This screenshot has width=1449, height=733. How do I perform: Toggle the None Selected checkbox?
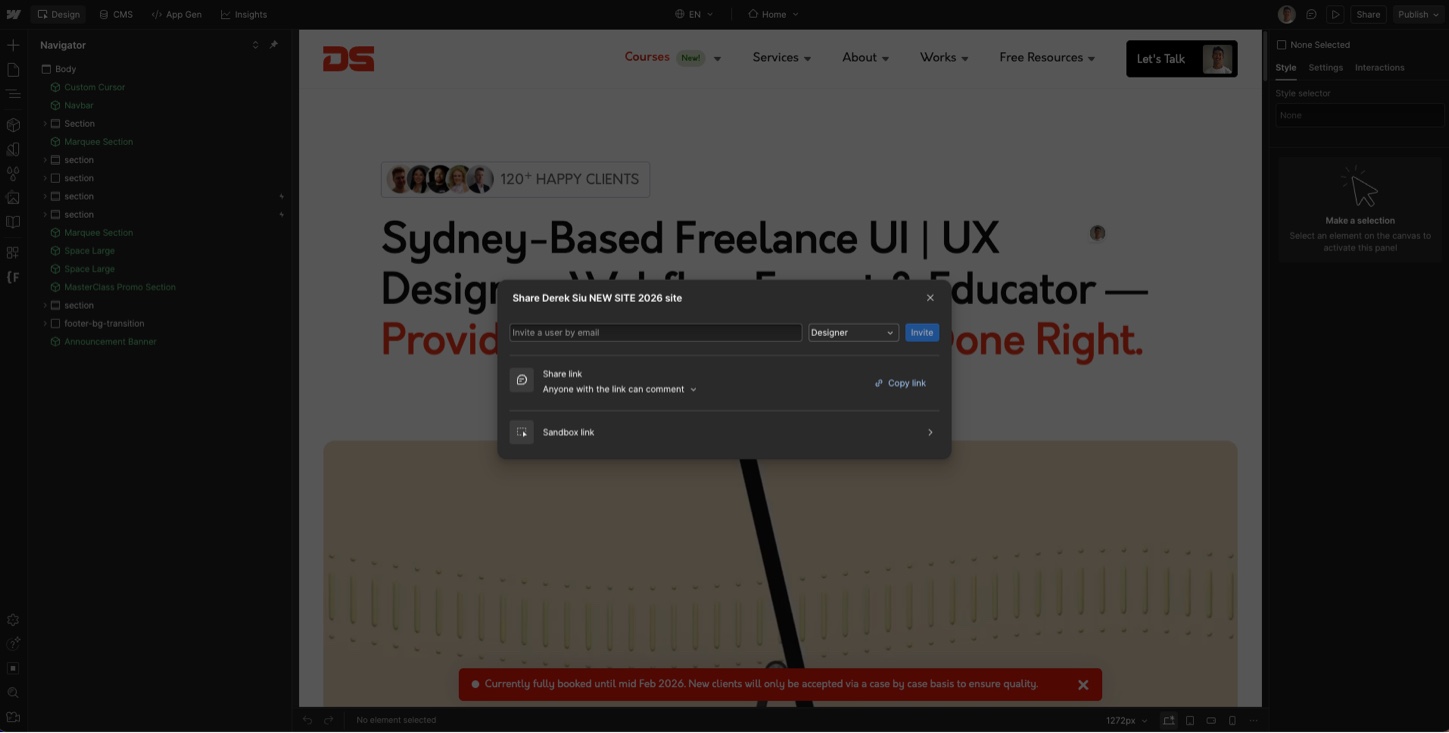(x=1281, y=45)
